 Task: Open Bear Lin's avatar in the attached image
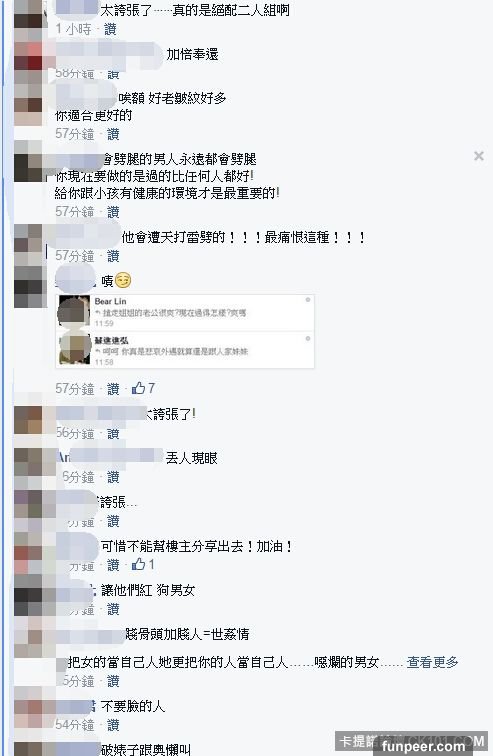(74, 312)
